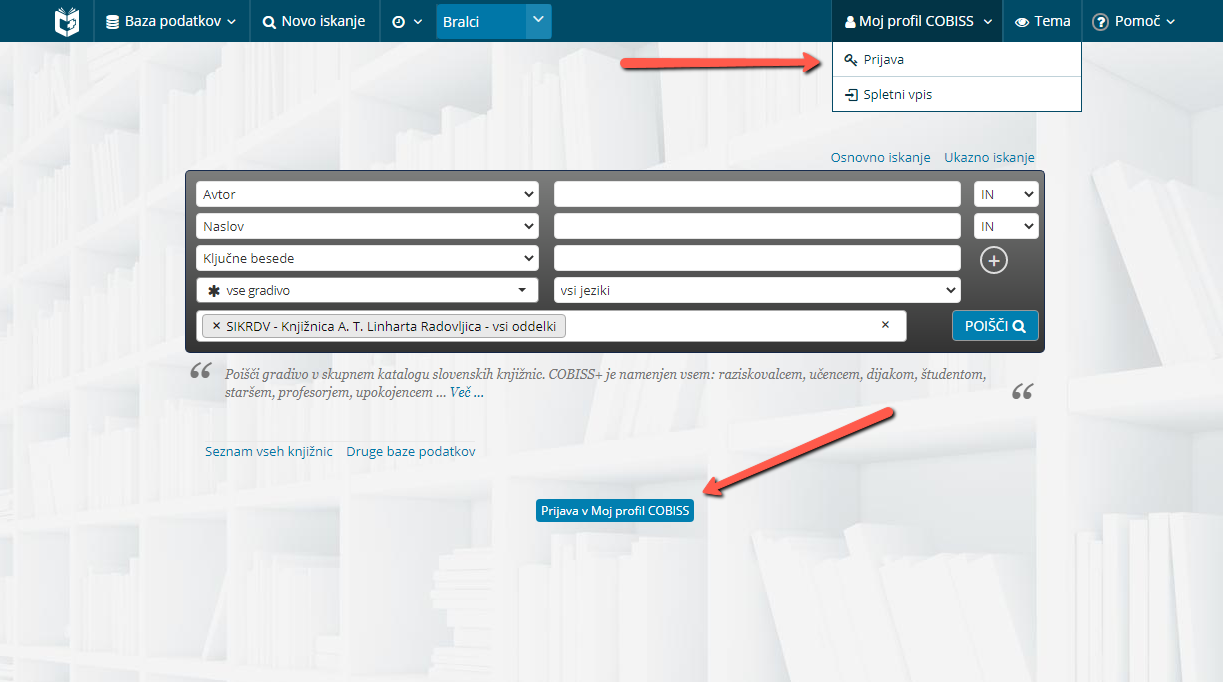Open the Več ... link
This screenshot has height=682, width=1223.
(465, 392)
